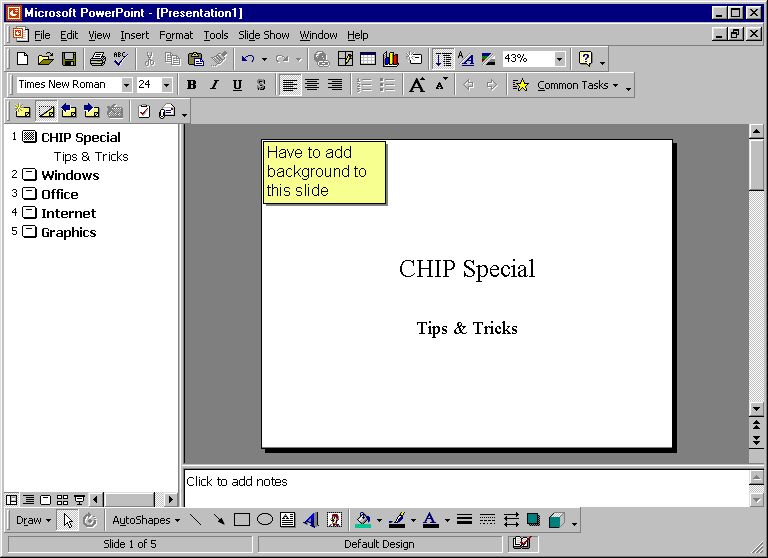The image size is (768, 558).
Task: Select slide 5 Graphics in outline
Action: tap(69, 233)
